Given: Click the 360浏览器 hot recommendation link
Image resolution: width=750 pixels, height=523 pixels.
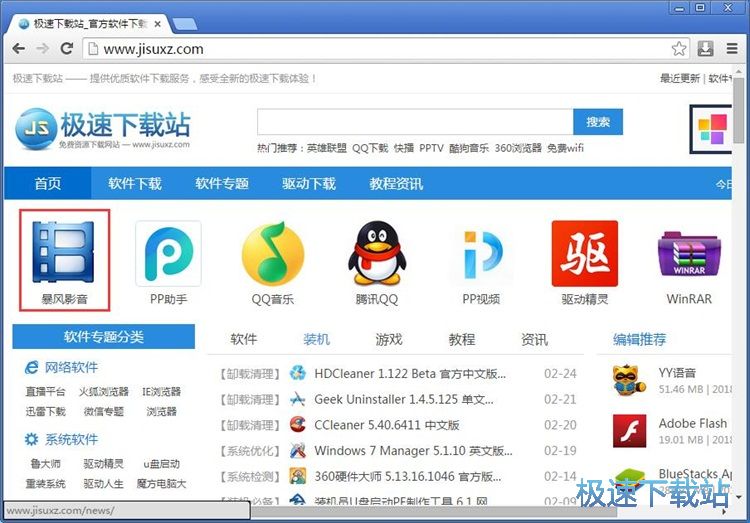Looking at the screenshot, I should [x=518, y=148].
